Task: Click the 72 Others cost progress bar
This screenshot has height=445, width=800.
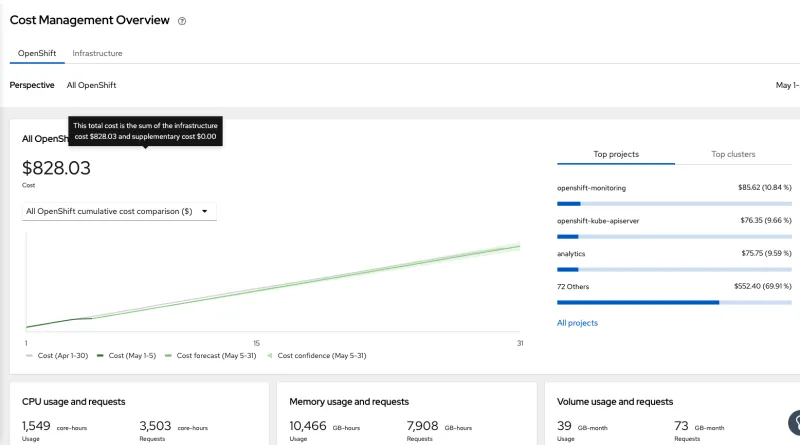Action: click(x=674, y=301)
